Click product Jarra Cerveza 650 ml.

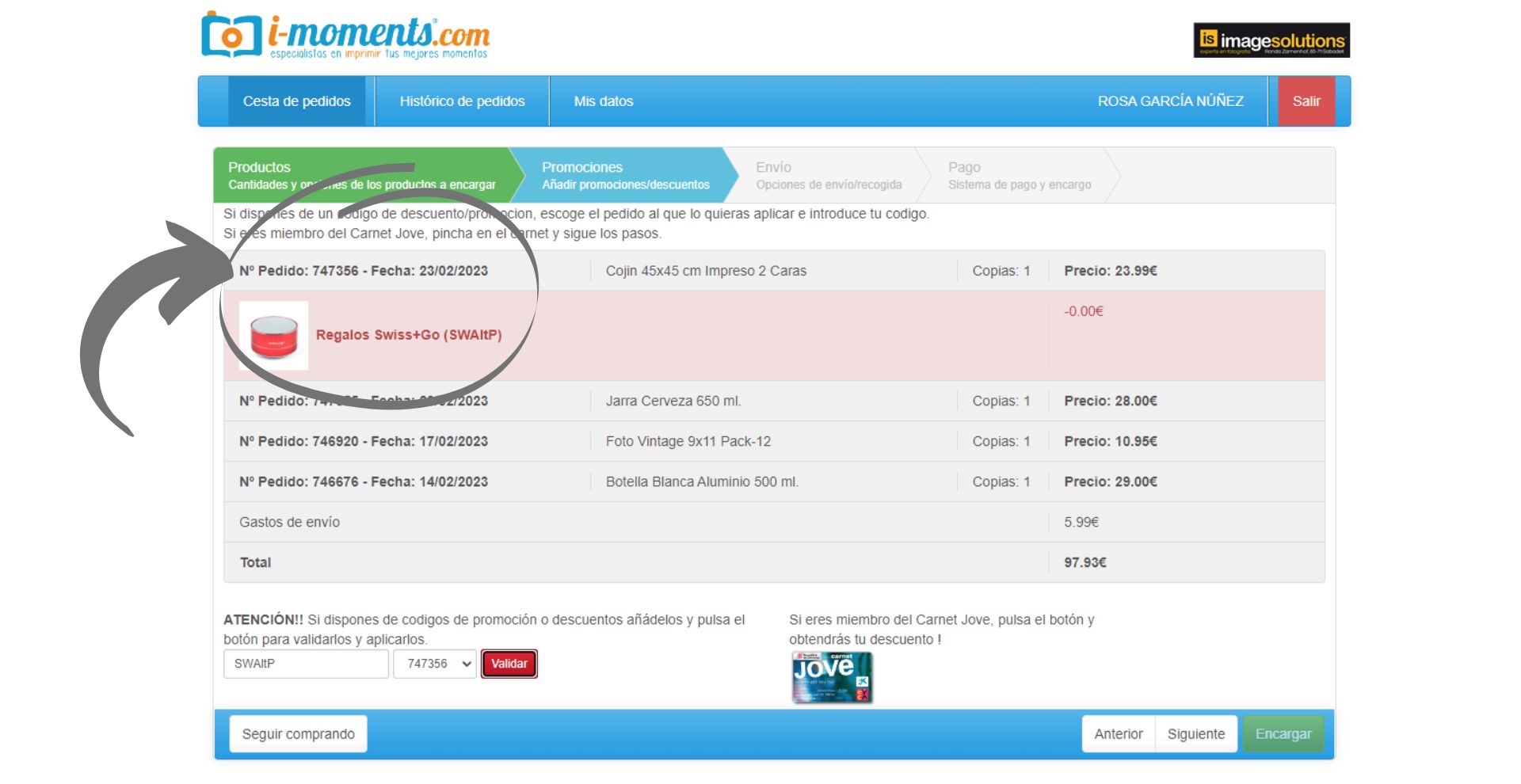coord(673,402)
